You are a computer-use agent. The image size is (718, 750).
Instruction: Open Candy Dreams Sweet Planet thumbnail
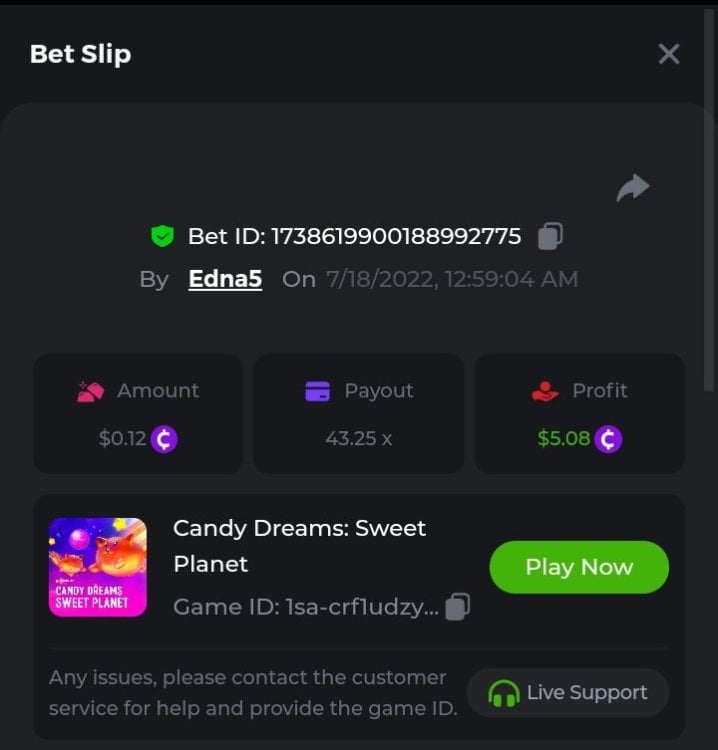98,567
